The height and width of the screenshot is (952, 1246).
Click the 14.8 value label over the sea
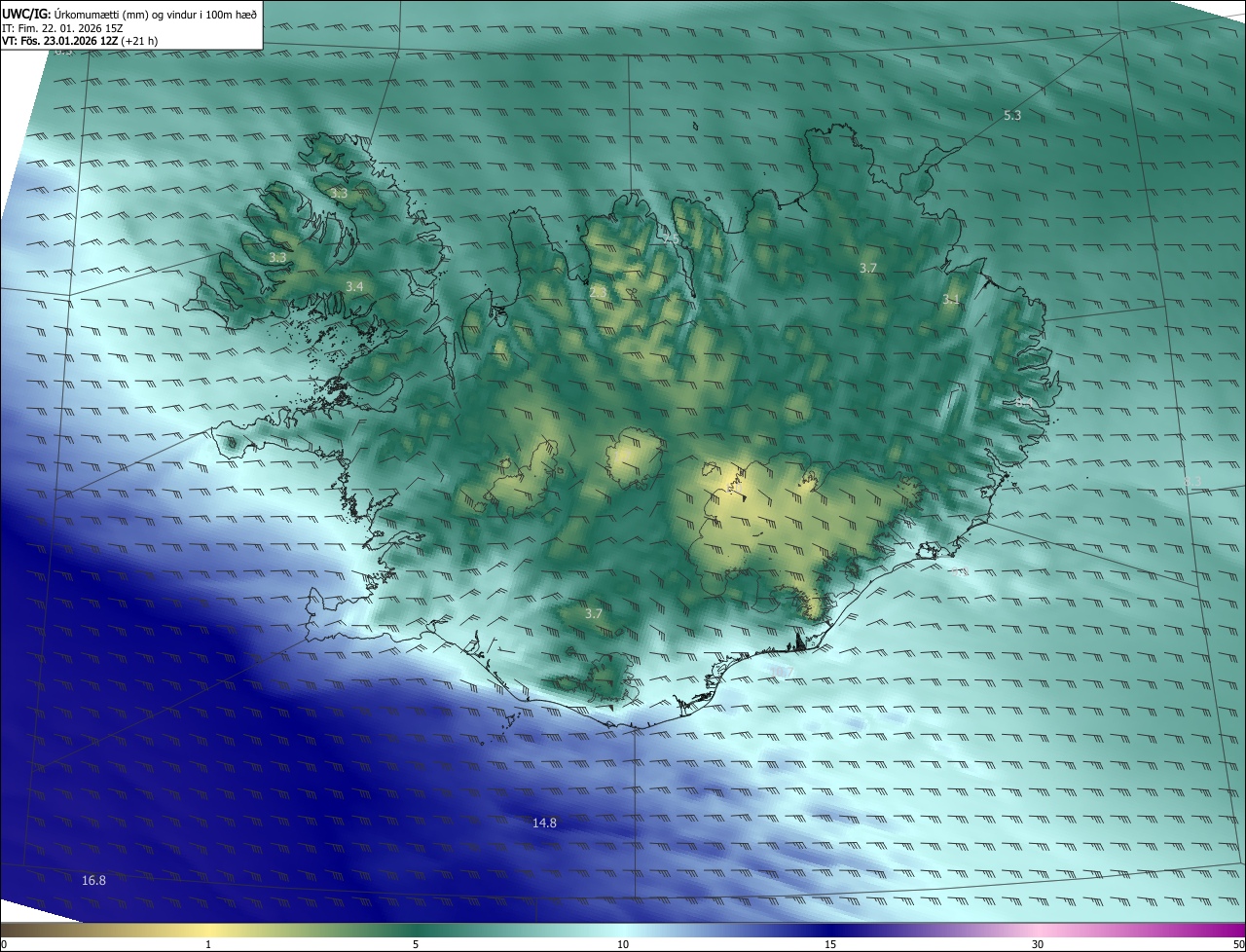click(x=544, y=824)
